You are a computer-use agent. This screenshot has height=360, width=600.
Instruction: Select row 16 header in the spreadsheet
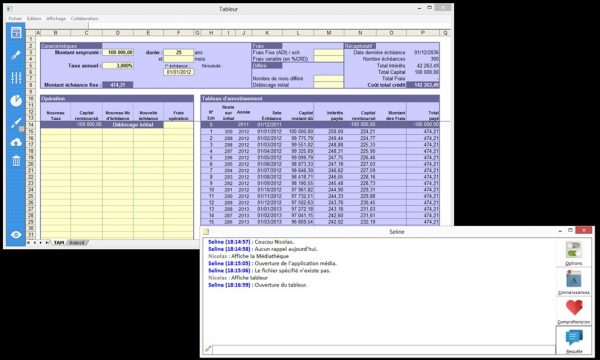click(x=31, y=138)
